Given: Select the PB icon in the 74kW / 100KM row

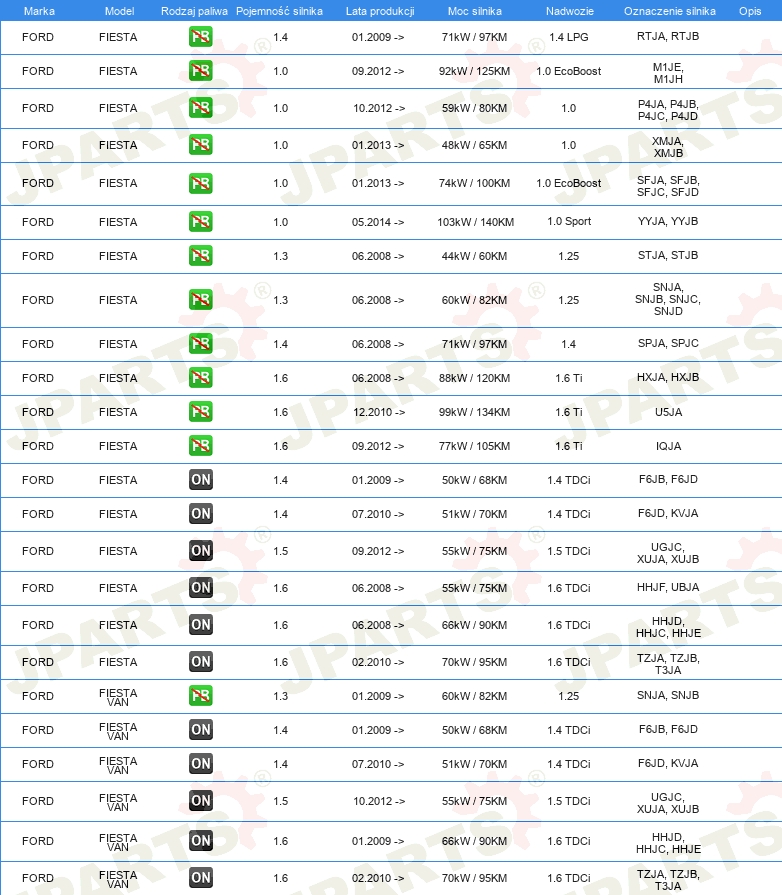Looking at the screenshot, I should click(x=200, y=183).
